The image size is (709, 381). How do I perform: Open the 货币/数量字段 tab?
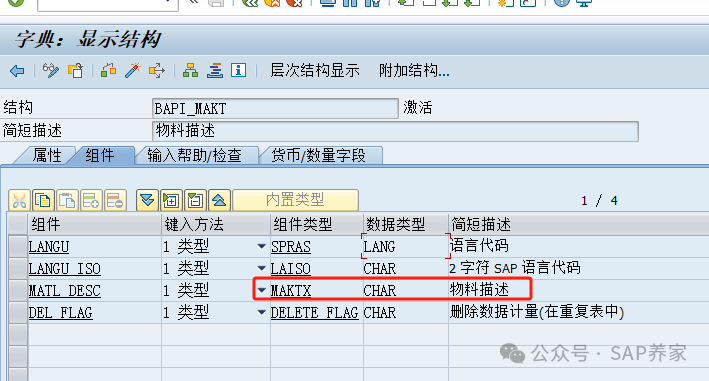point(318,155)
